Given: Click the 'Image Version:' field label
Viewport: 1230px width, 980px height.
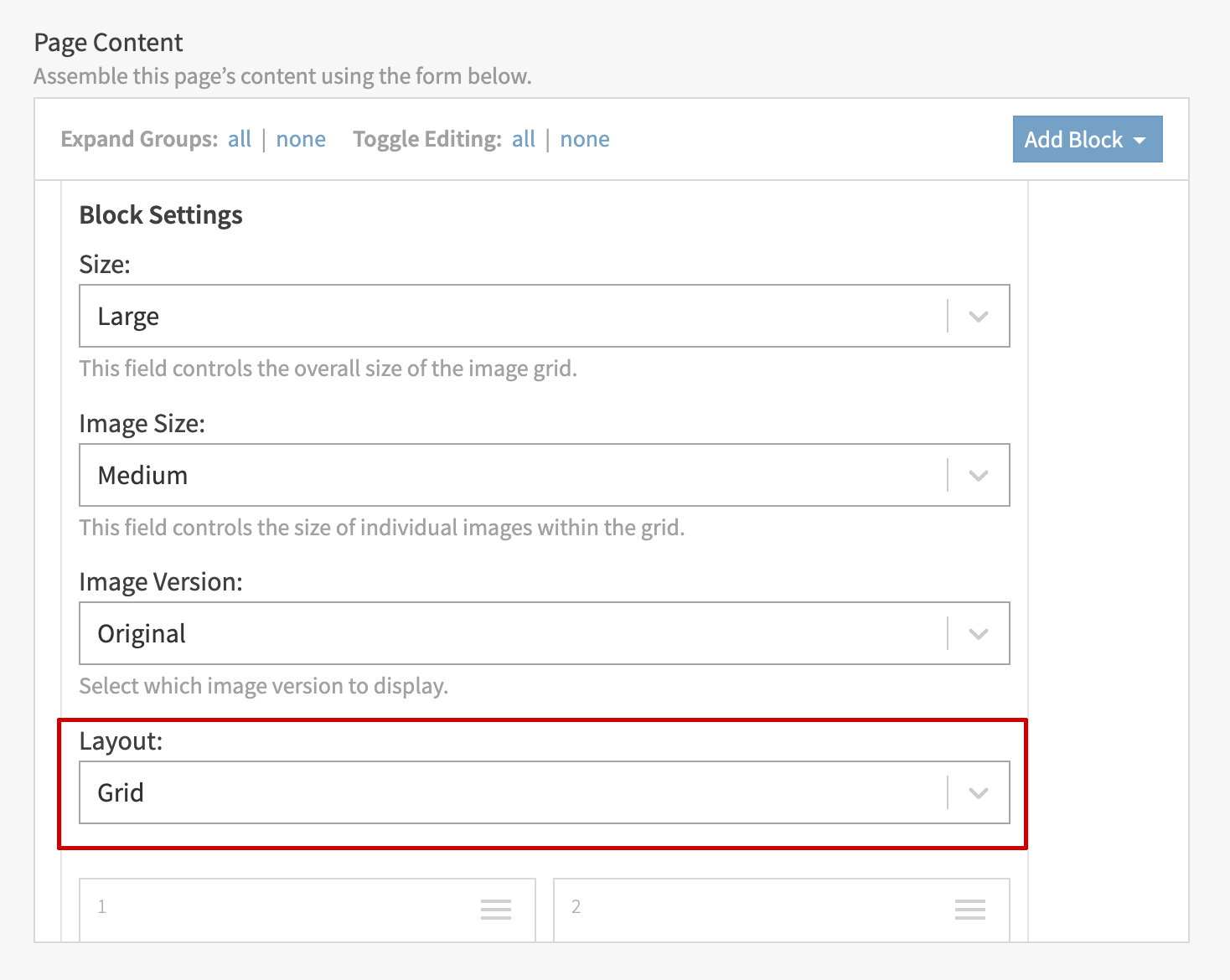Looking at the screenshot, I should (161, 582).
